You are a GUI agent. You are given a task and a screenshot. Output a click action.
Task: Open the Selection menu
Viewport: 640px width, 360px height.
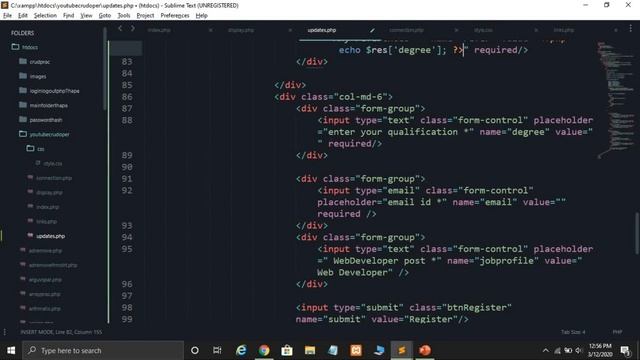point(45,16)
